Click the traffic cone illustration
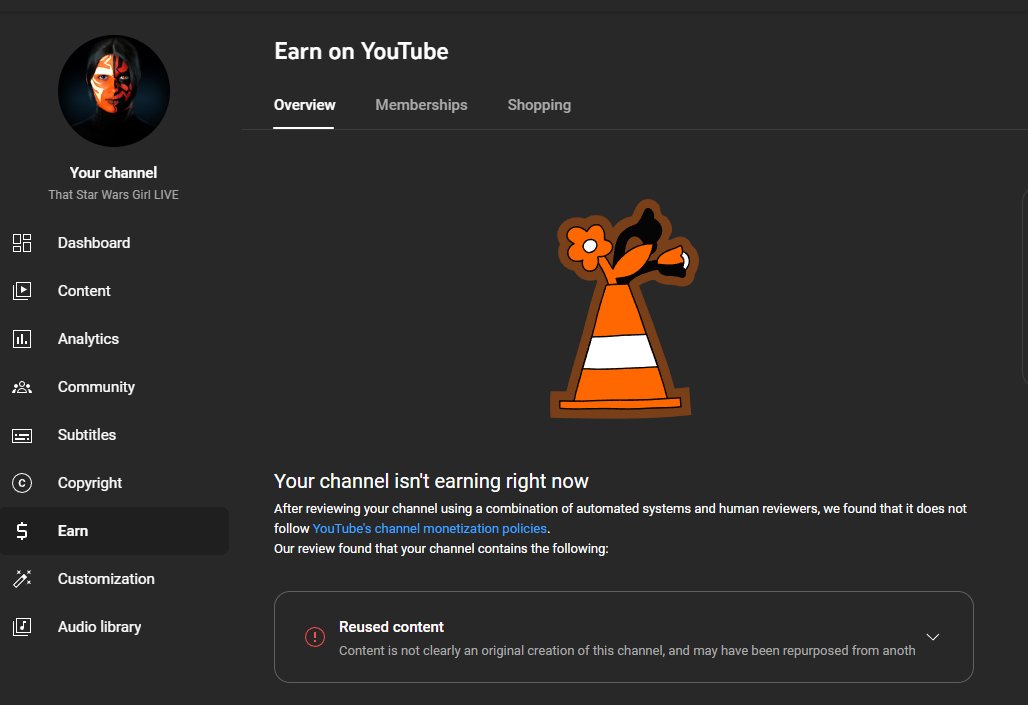Screen dimensions: 1028x705 point(622,309)
